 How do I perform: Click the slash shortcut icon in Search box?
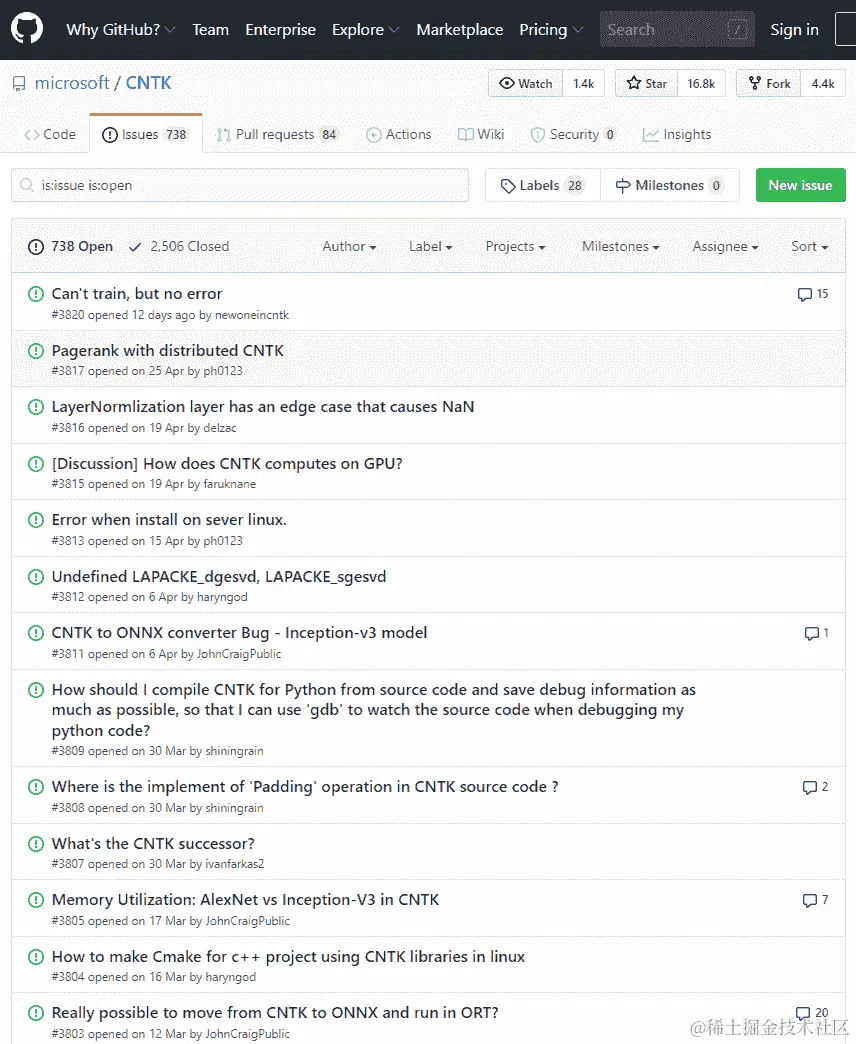[x=737, y=29]
